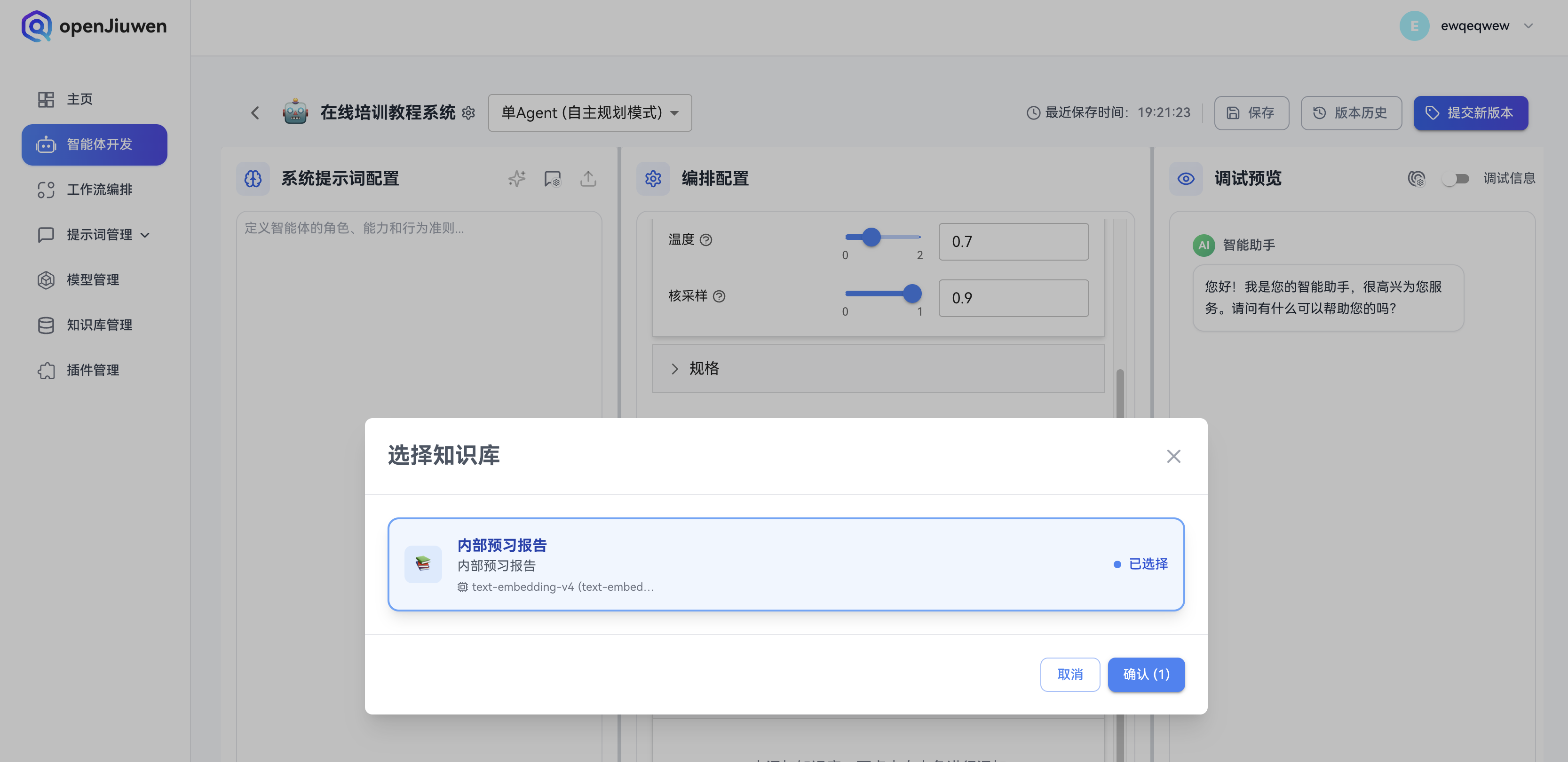Switch to 主页 in the sidebar

coord(79,99)
